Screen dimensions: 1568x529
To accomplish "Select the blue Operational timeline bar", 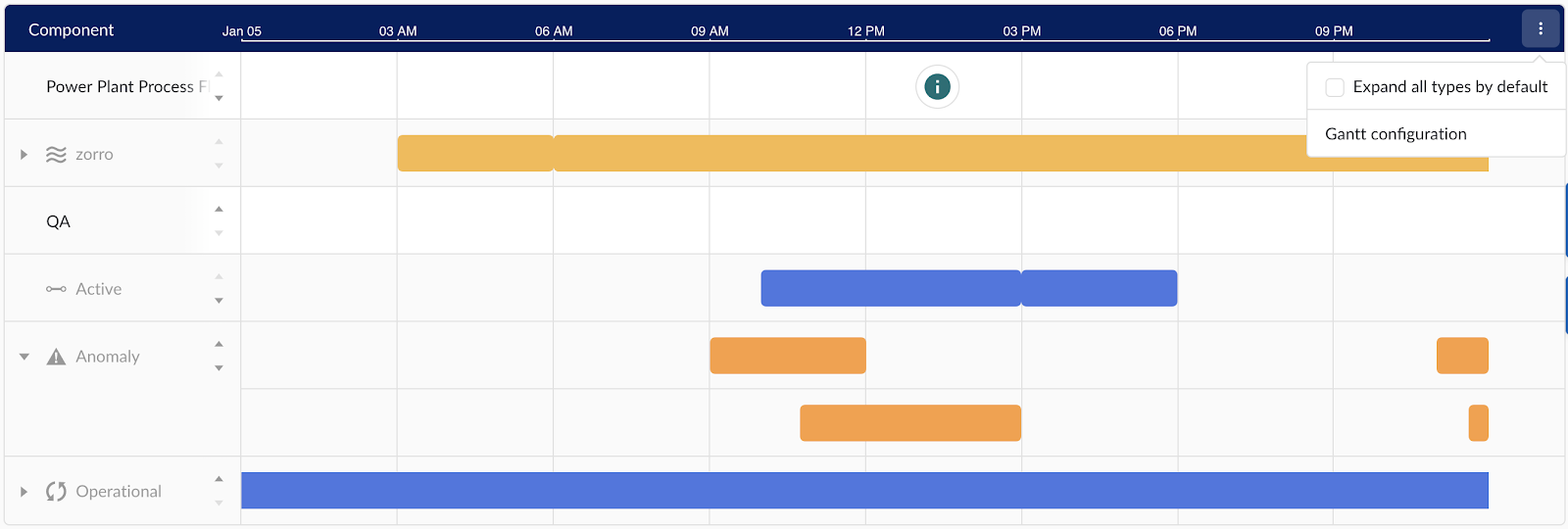I will click(x=864, y=491).
